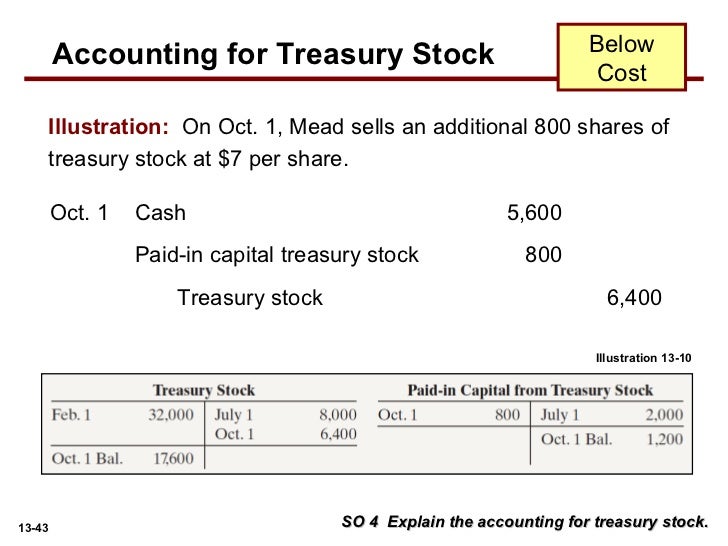Select the 800 debit in journal entry
Viewport: 728px width, 546px height.
tap(543, 255)
